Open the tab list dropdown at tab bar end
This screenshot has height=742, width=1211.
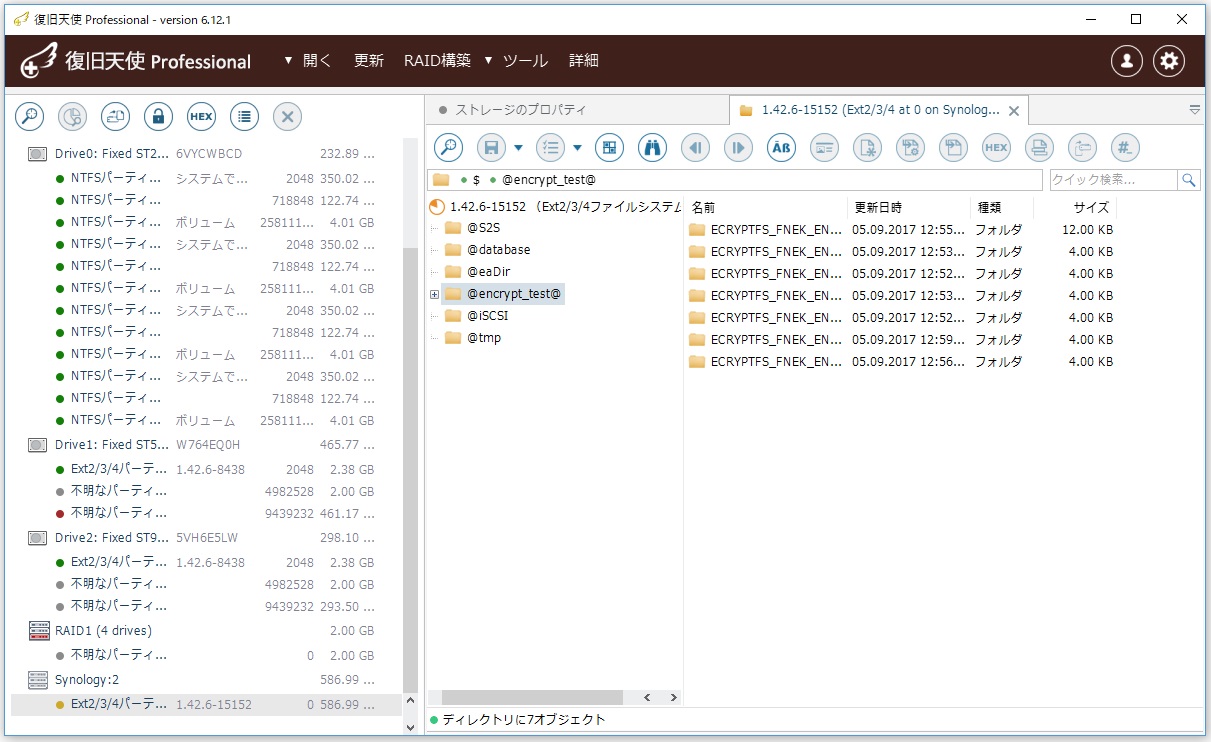(1195, 110)
